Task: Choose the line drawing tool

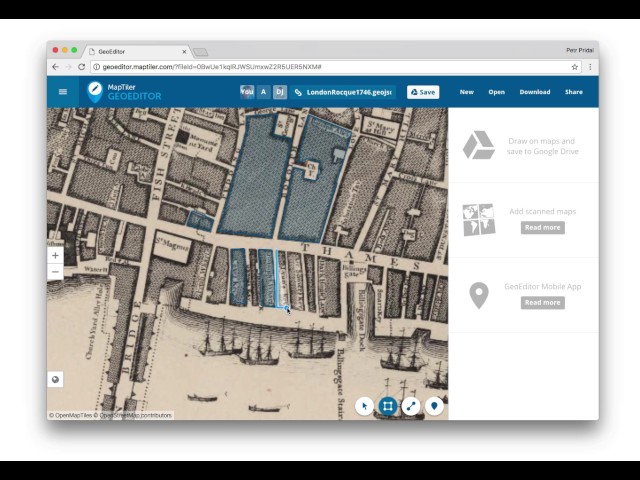Action: 411,406
